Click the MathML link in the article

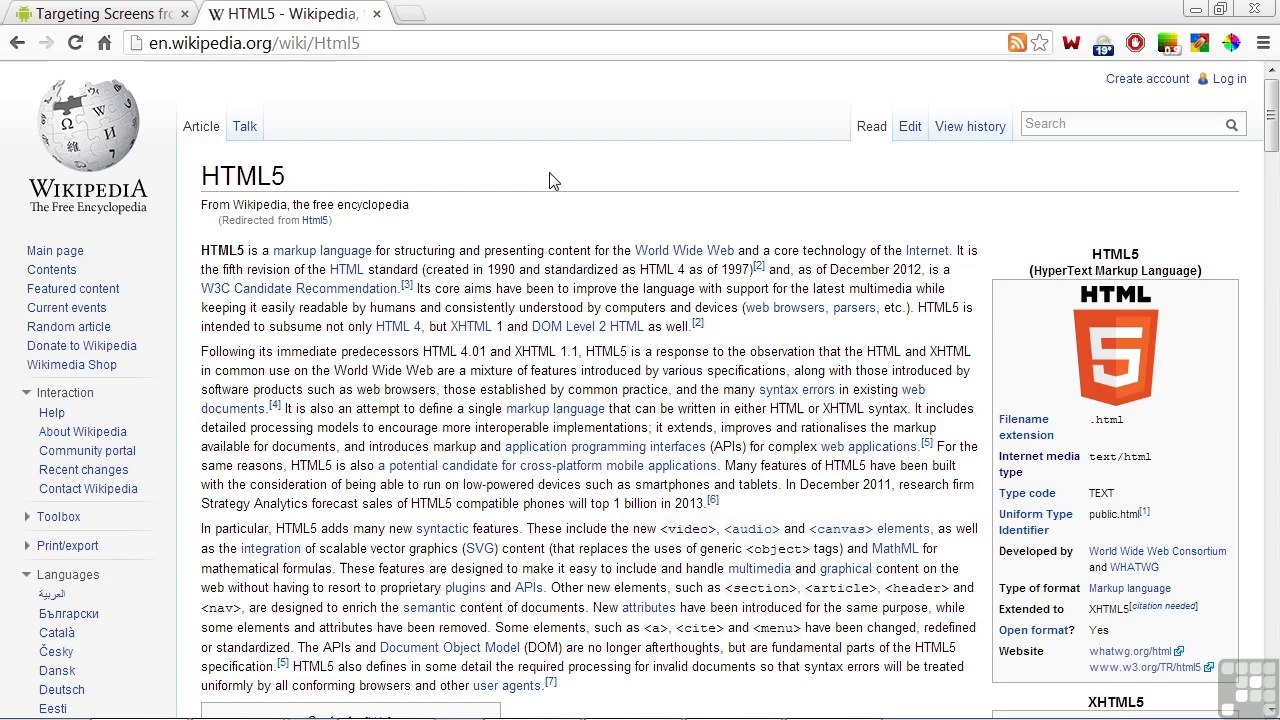point(895,549)
